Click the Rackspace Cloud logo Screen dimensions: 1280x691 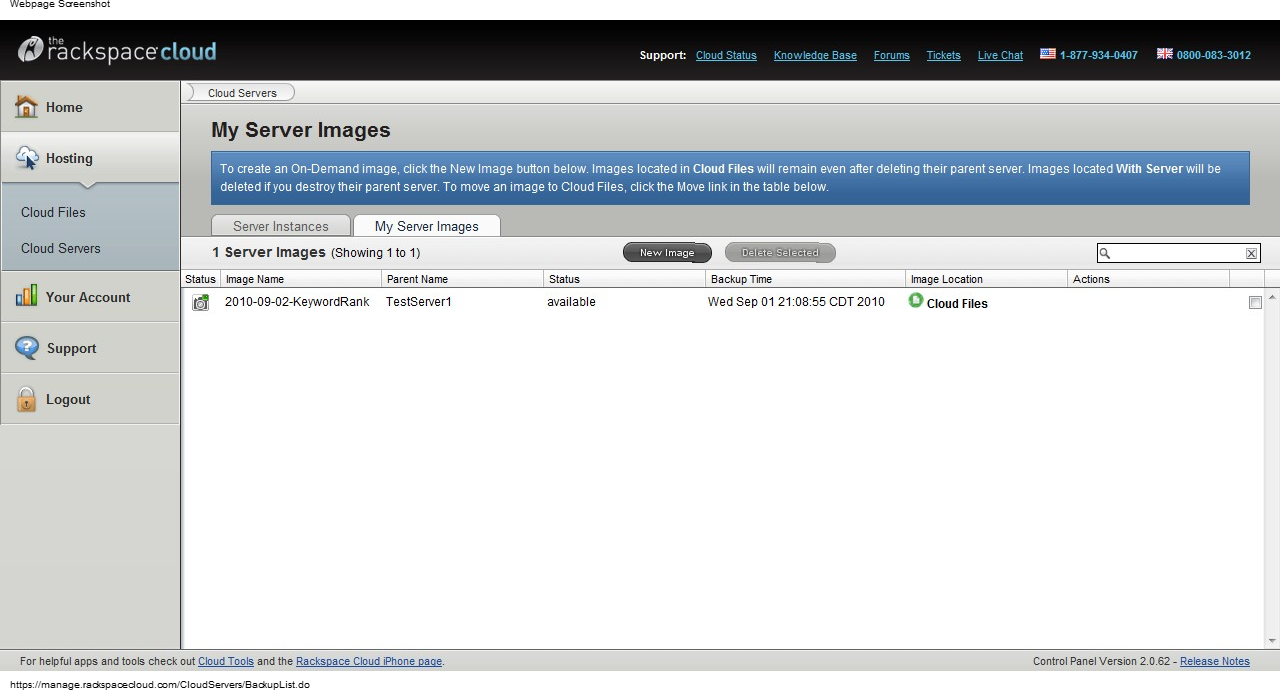coord(117,50)
